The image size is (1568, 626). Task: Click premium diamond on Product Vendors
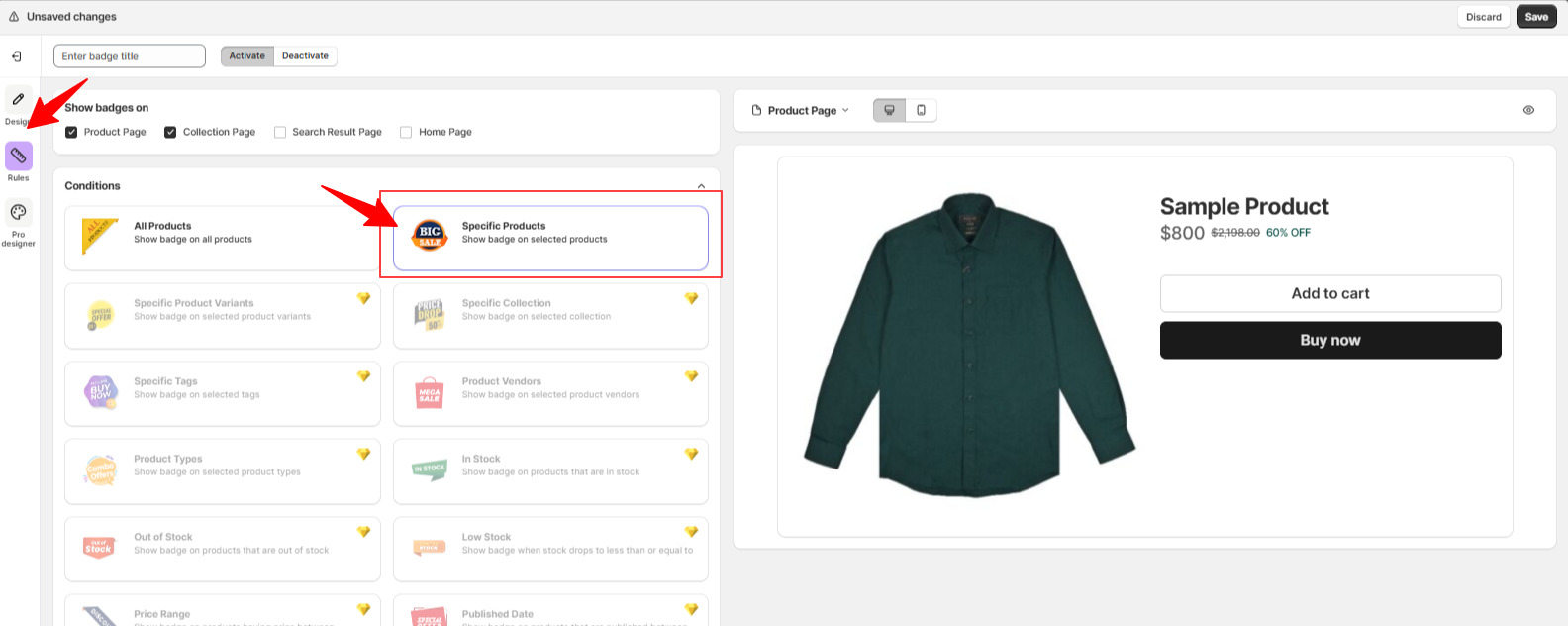(x=691, y=376)
